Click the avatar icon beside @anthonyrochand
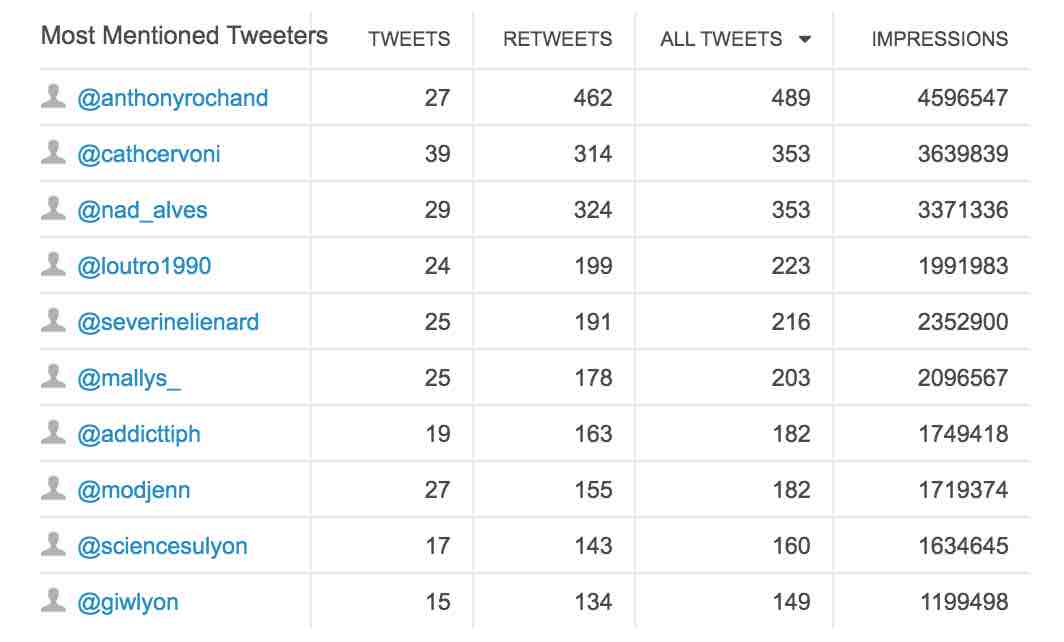 pos(53,97)
